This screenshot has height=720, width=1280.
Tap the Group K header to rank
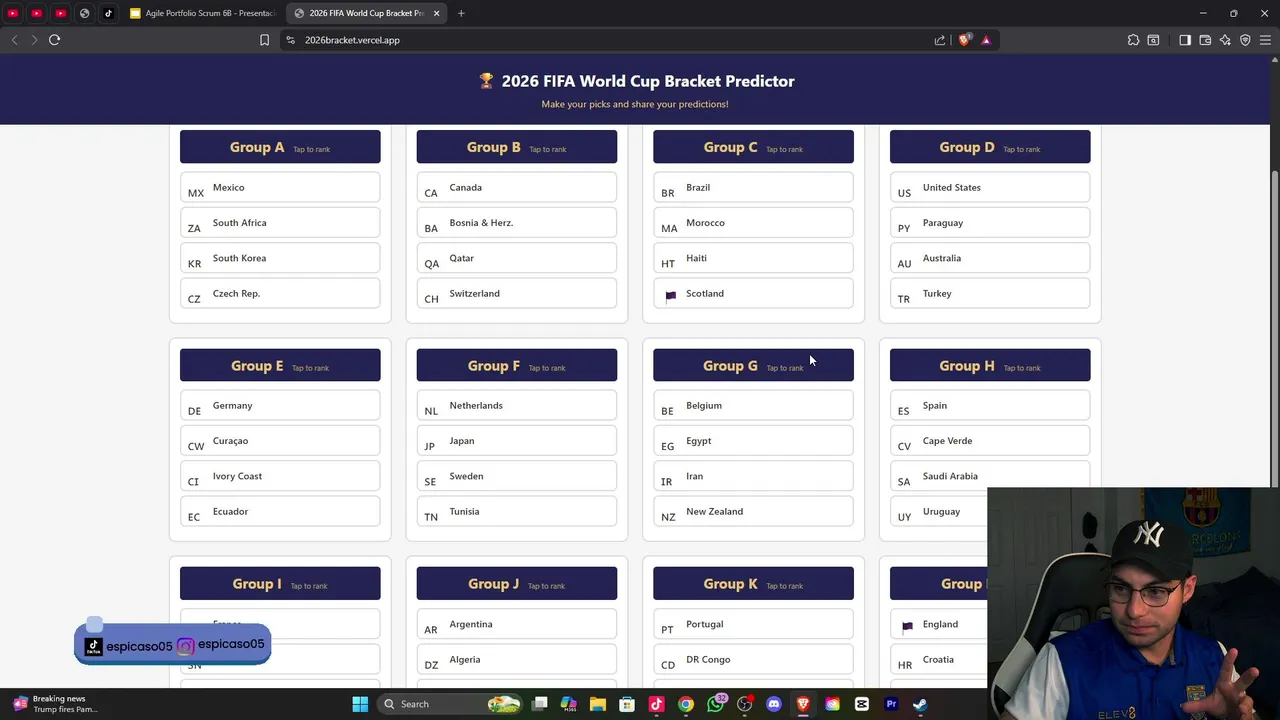[x=753, y=584]
